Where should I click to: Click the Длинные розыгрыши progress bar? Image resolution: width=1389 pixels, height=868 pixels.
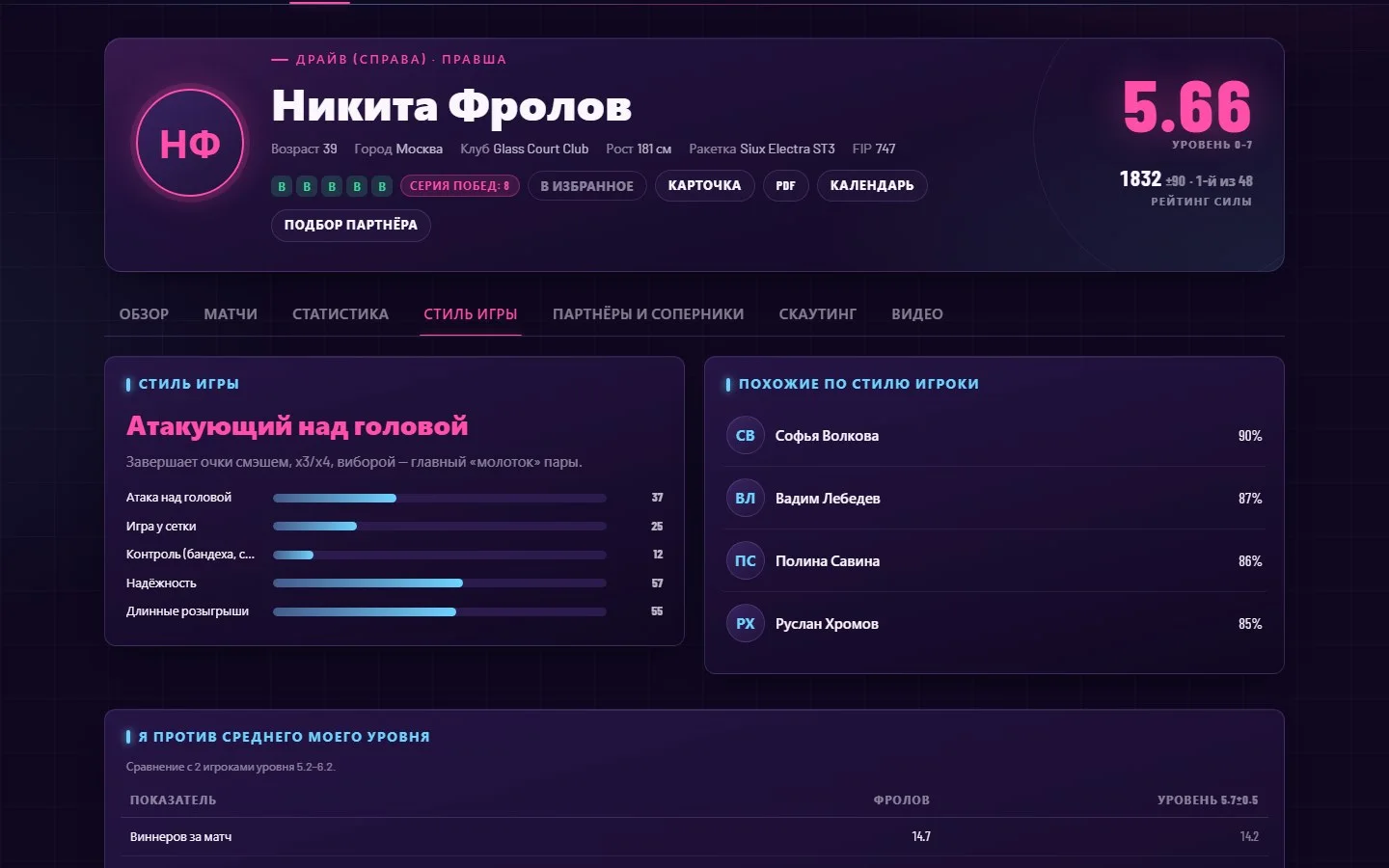click(x=440, y=612)
